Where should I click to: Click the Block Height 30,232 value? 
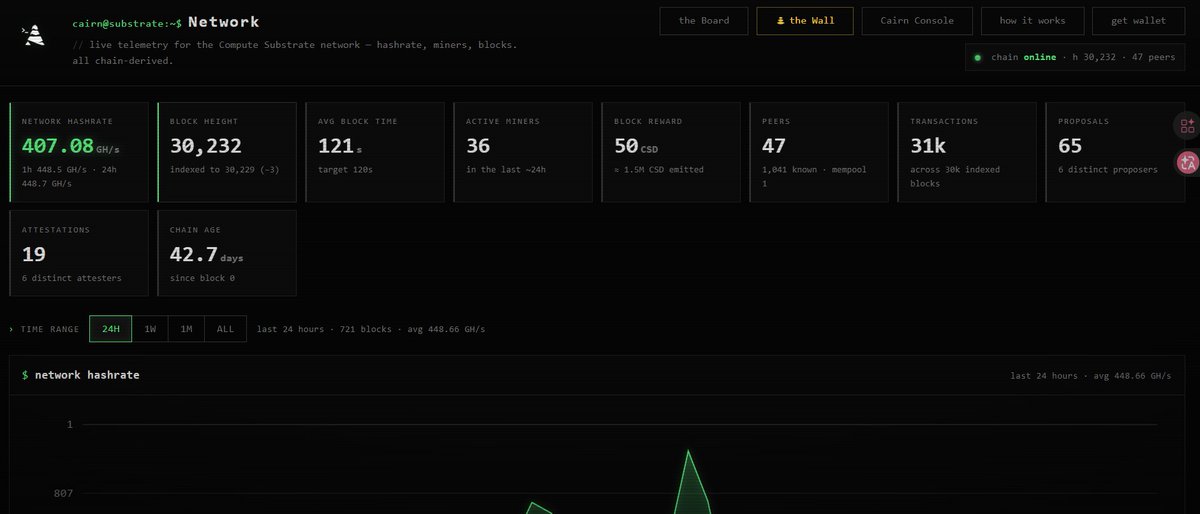pyautogui.click(x=205, y=146)
